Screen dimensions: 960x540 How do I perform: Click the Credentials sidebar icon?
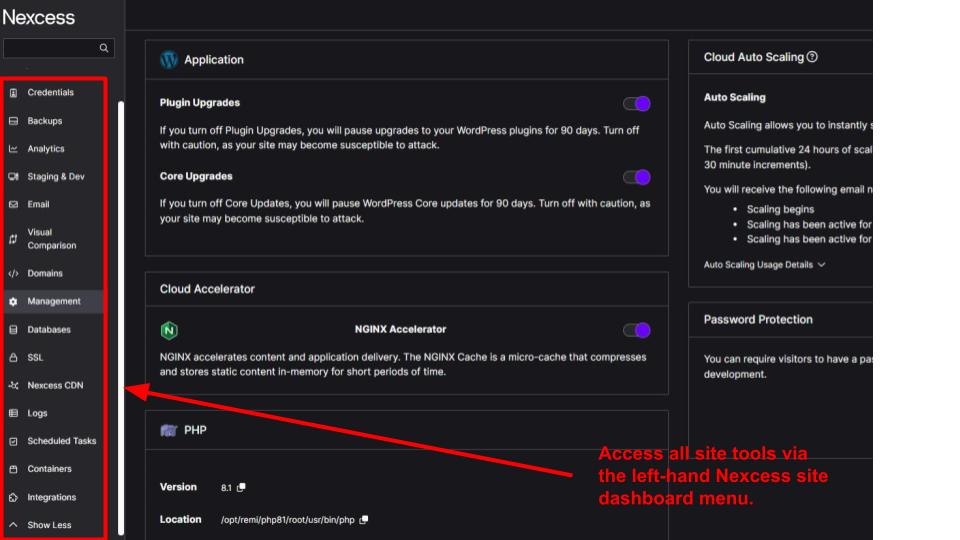pos(13,92)
